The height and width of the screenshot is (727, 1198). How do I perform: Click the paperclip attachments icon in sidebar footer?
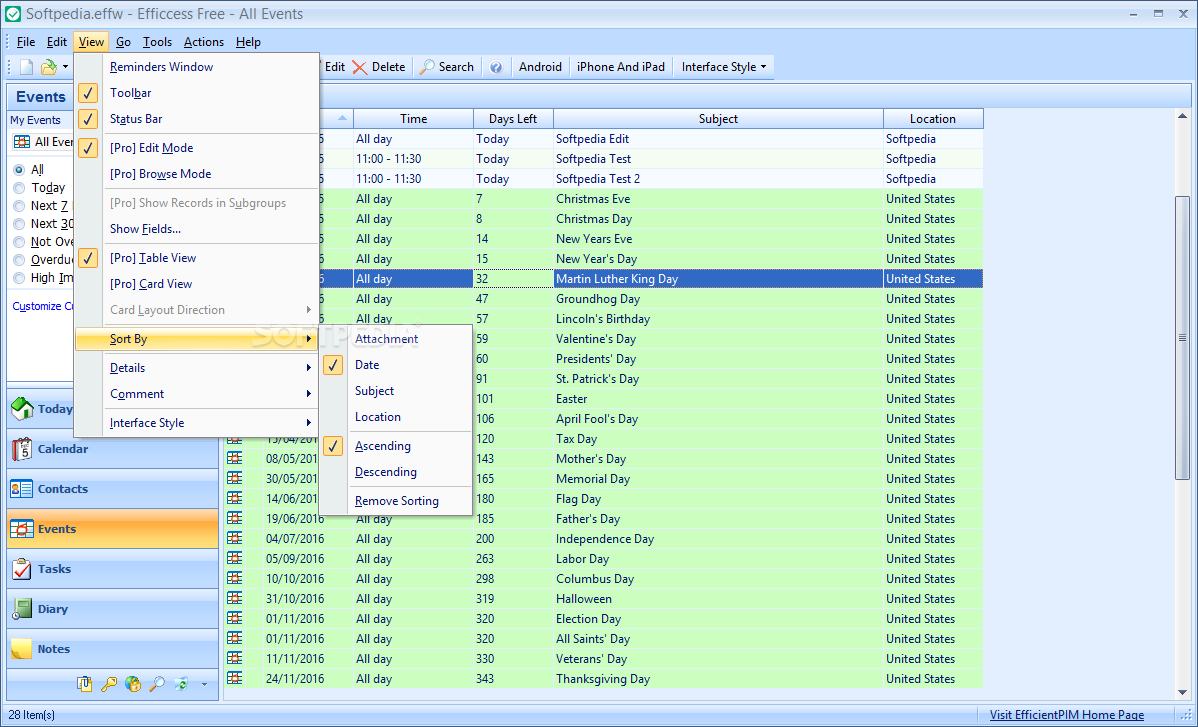tap(84, 684)
